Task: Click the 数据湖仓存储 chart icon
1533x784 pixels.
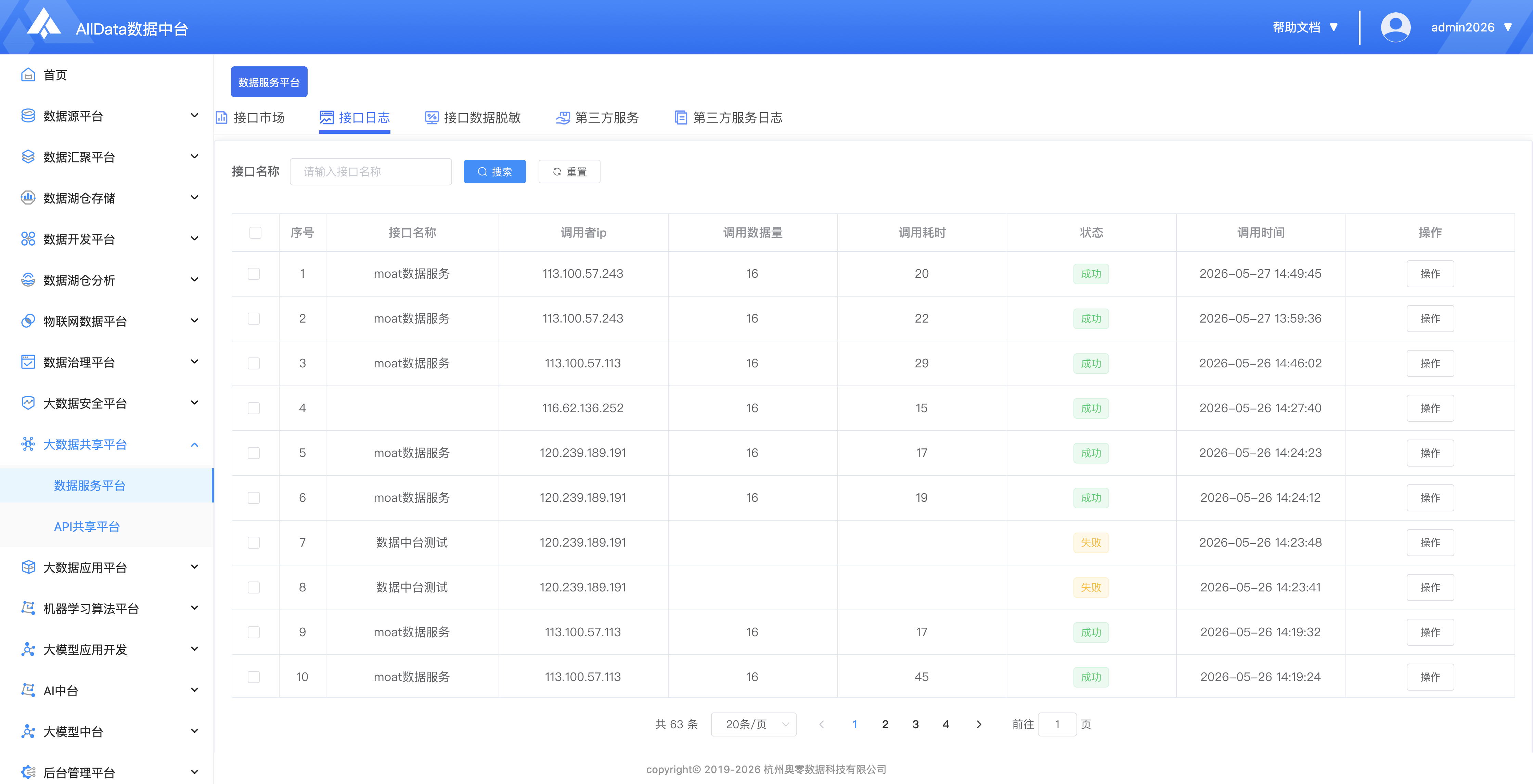Action: pyautogui.click(x=28, y=198)
